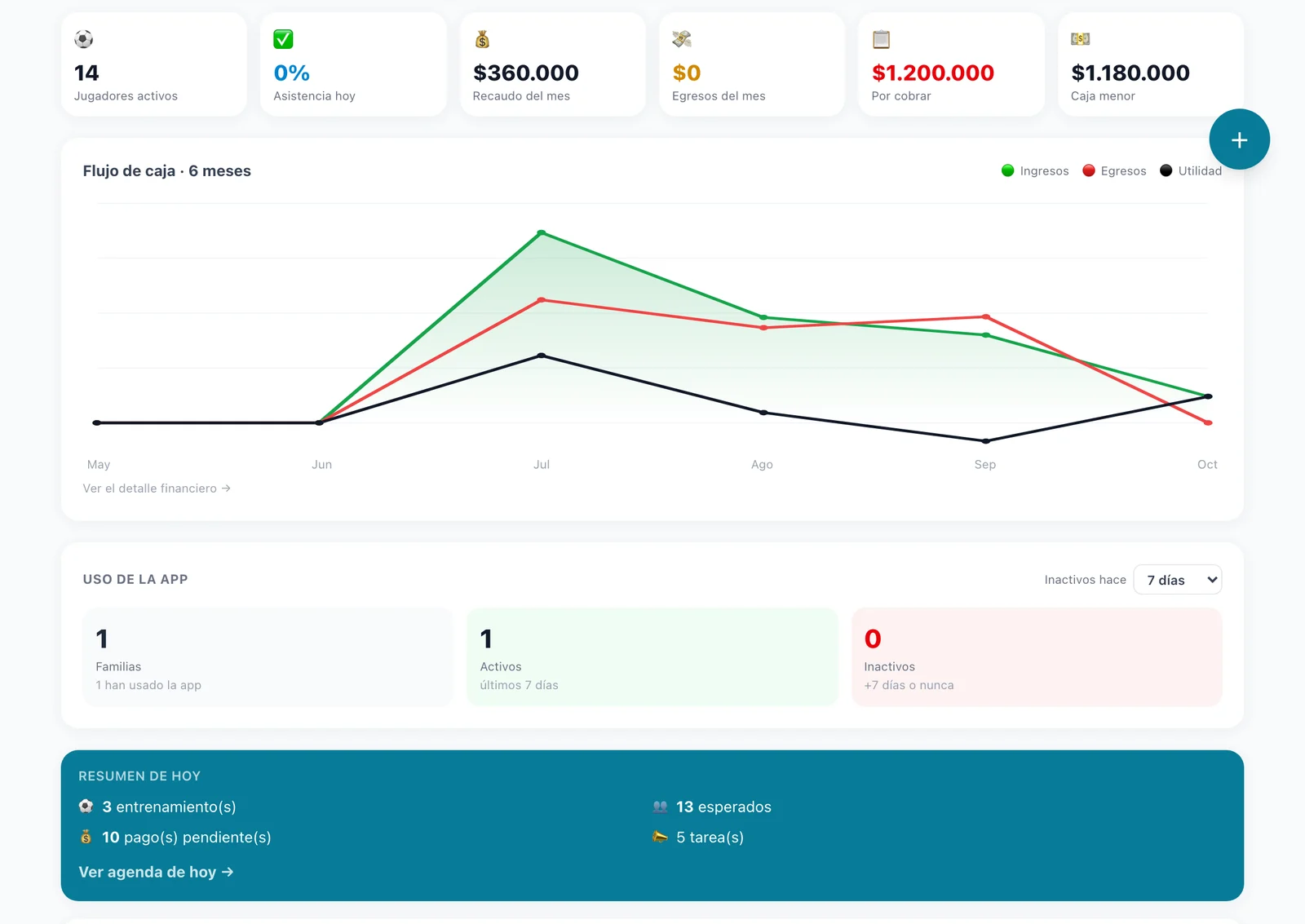Open the Inactivos red usage card
The image size is (1305, 924).
(x=1037, y=657)
